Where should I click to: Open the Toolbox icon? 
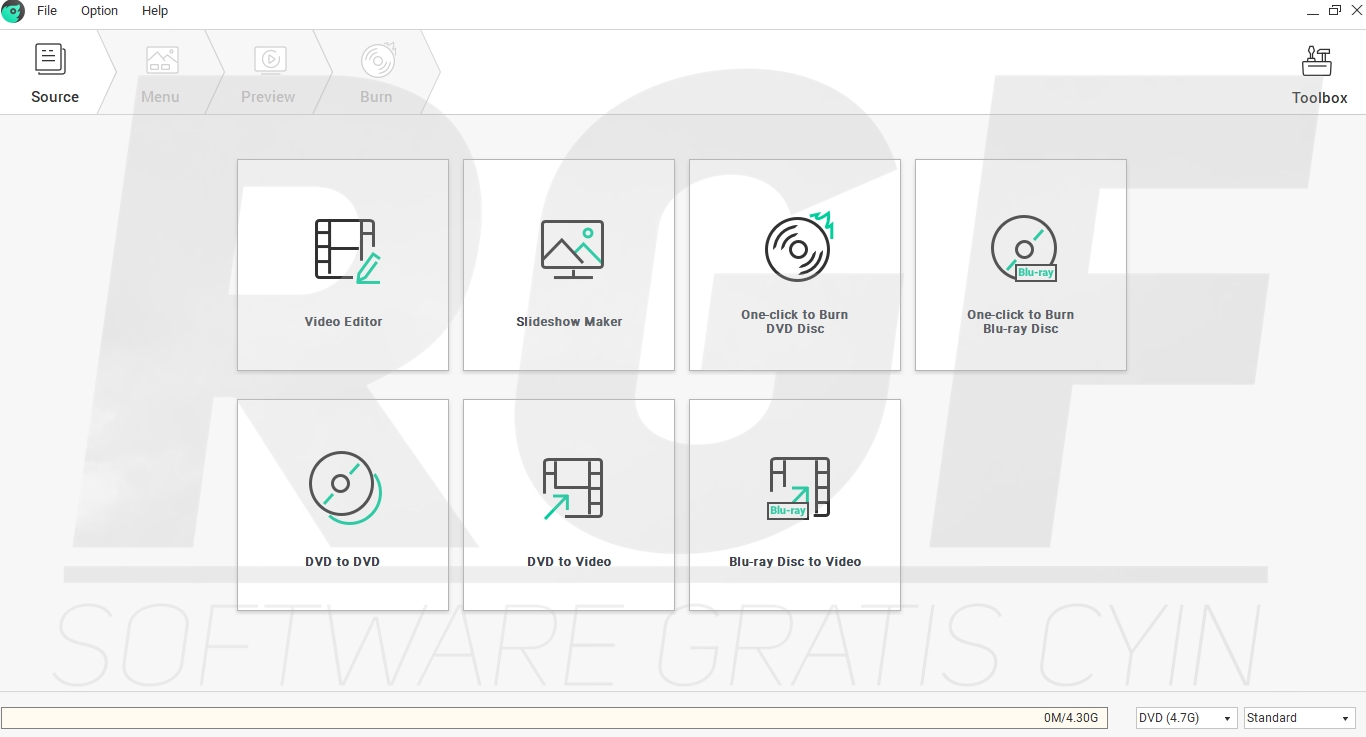[x=1318, y=61]
